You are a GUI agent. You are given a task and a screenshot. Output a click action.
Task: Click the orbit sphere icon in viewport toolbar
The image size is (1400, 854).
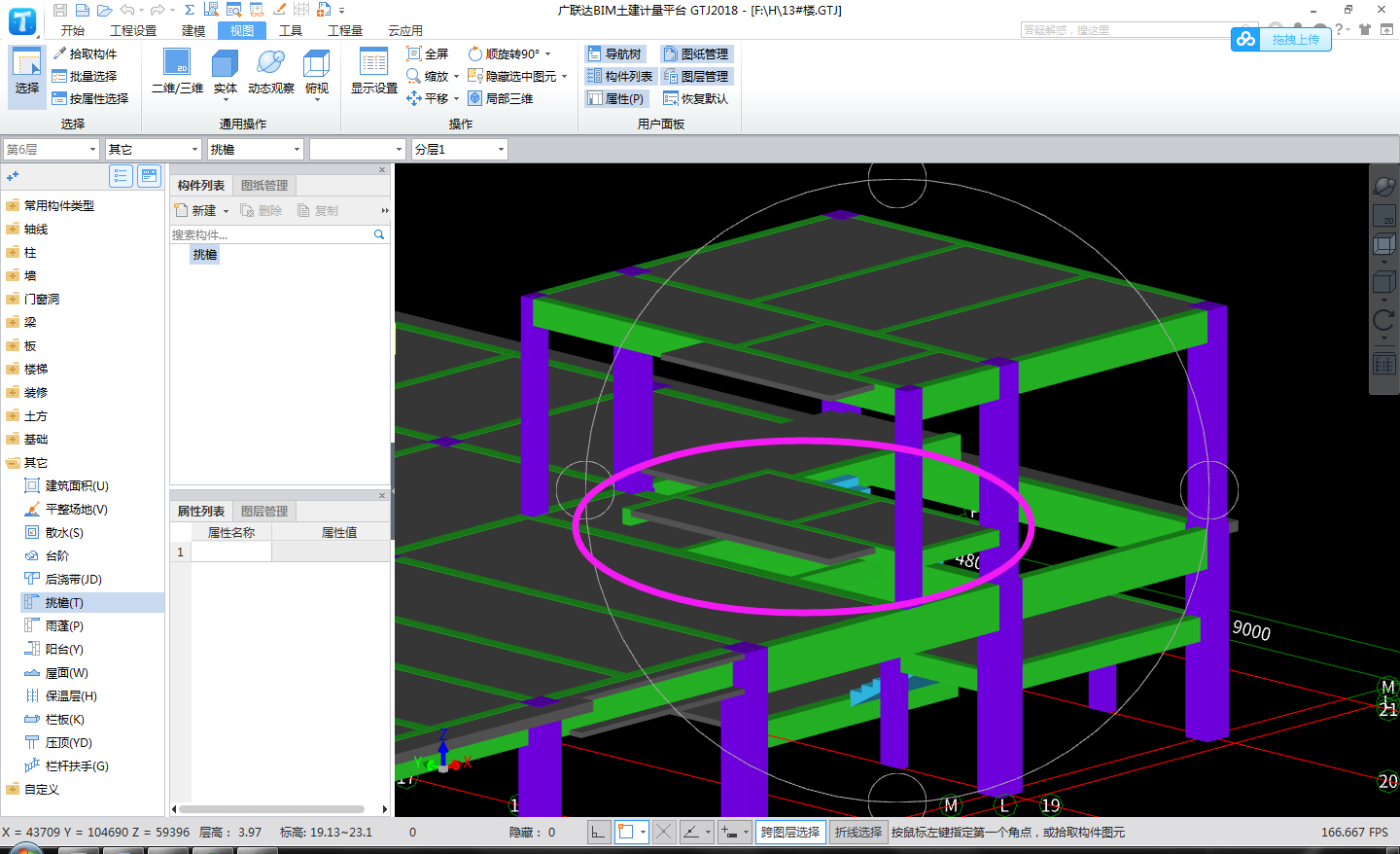pos(1383,186)
